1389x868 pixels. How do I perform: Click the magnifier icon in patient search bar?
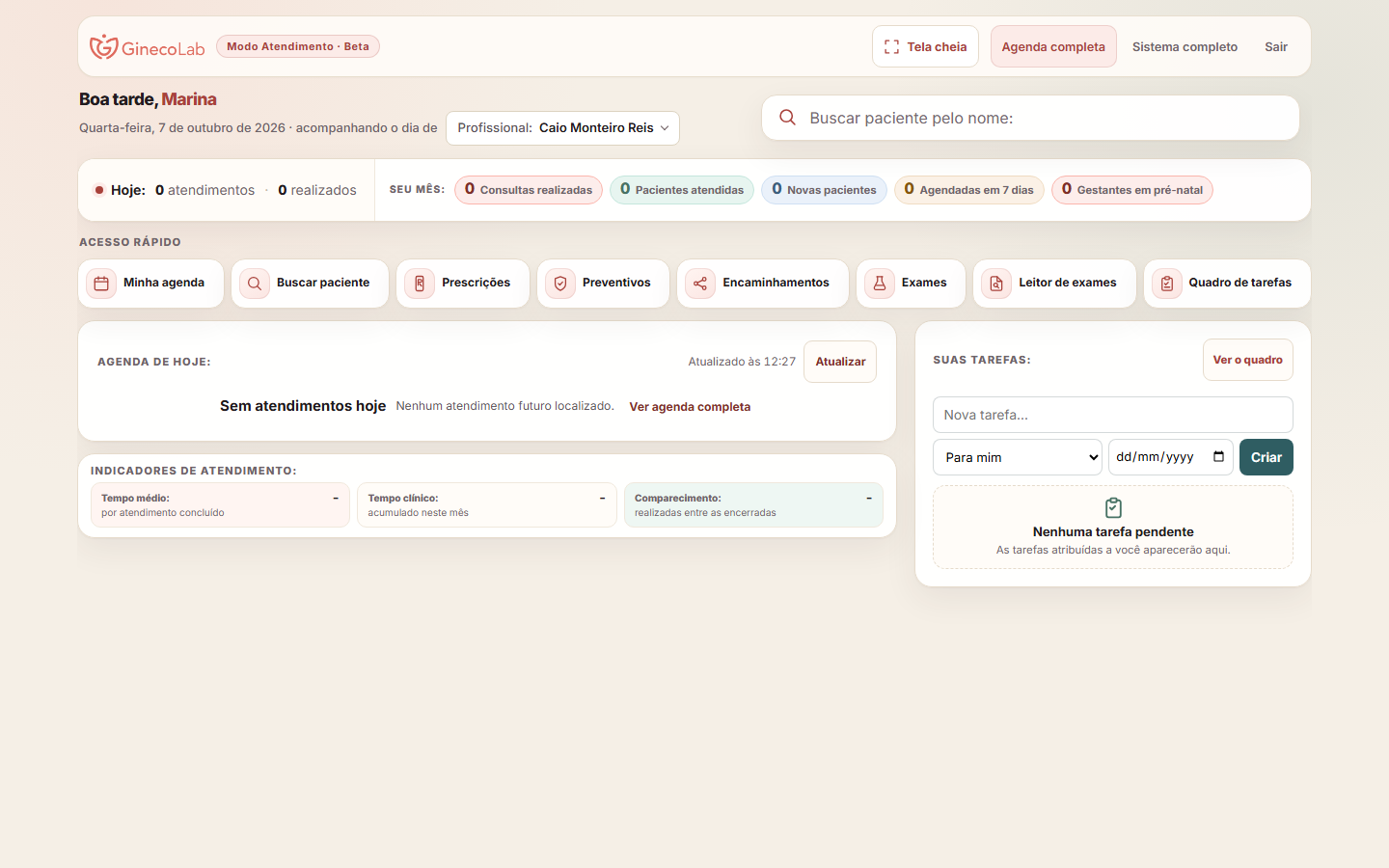coord(787,118)
